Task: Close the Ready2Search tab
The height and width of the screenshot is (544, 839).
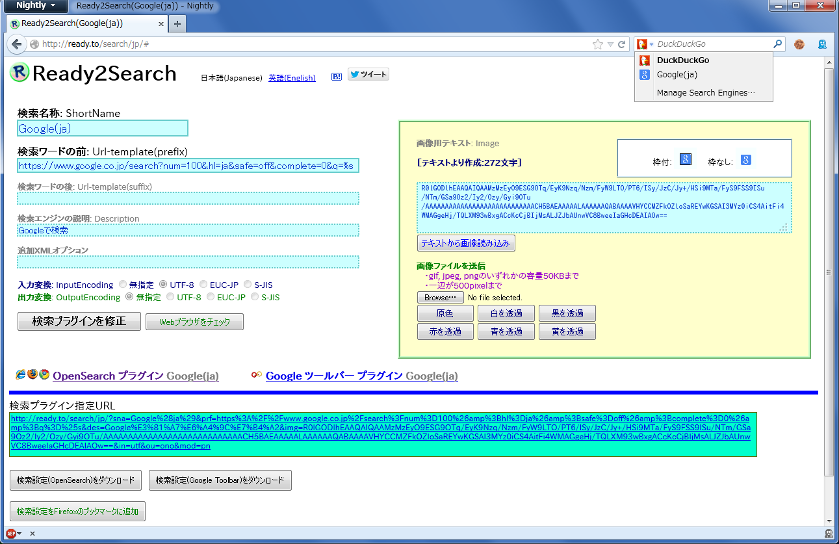Action: pyautogui.click(x=161, y=24)
